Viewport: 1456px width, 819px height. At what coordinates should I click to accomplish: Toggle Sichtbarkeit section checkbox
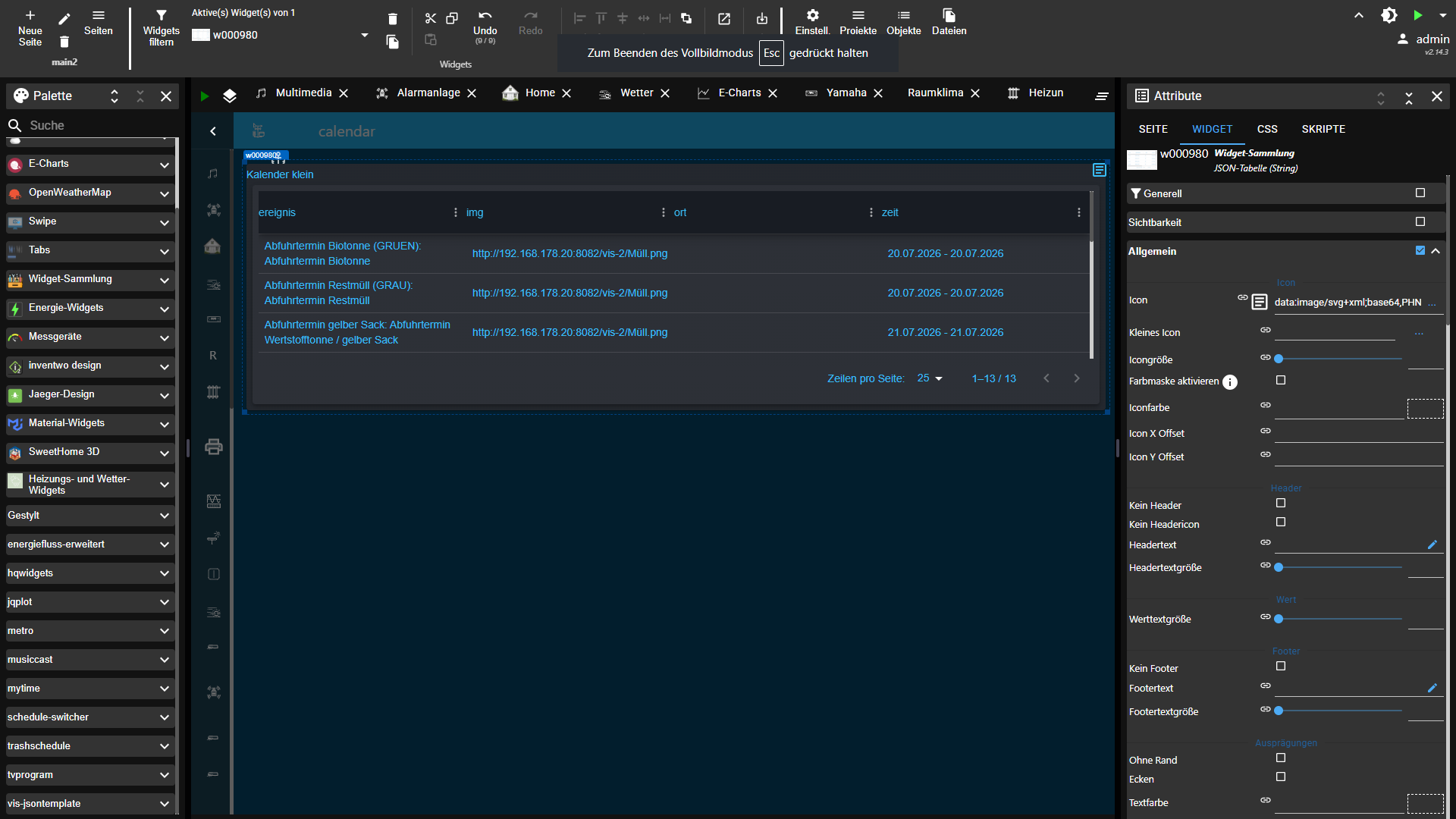pos(1420,221)
